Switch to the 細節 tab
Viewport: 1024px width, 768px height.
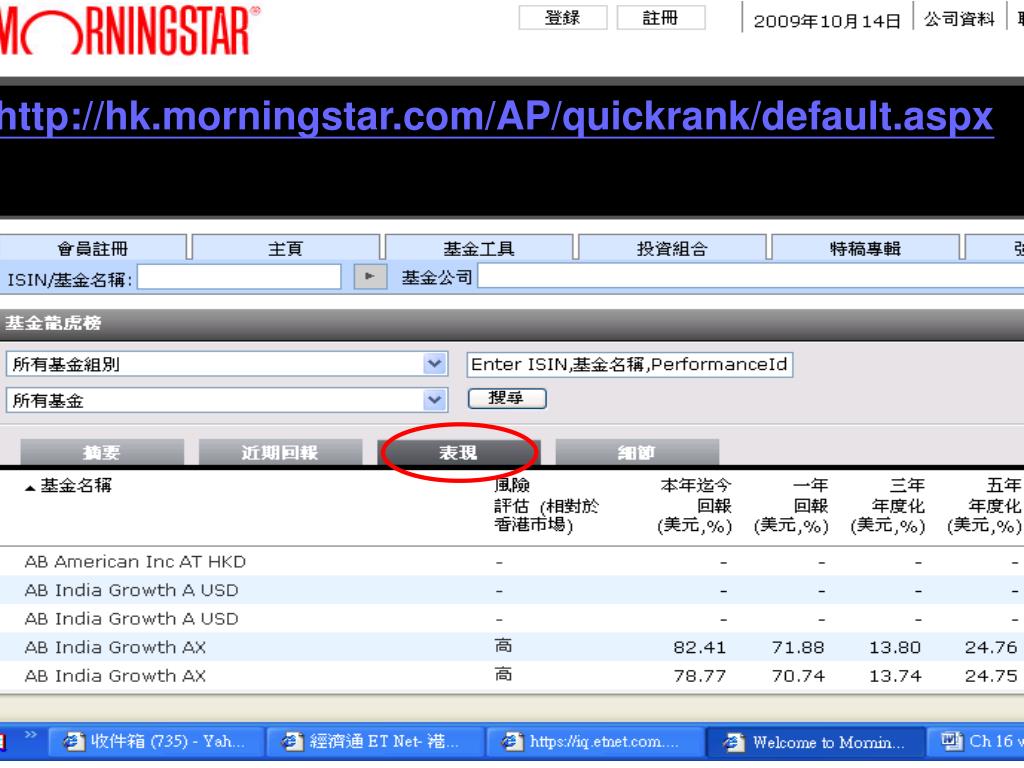tap(637, 452)
